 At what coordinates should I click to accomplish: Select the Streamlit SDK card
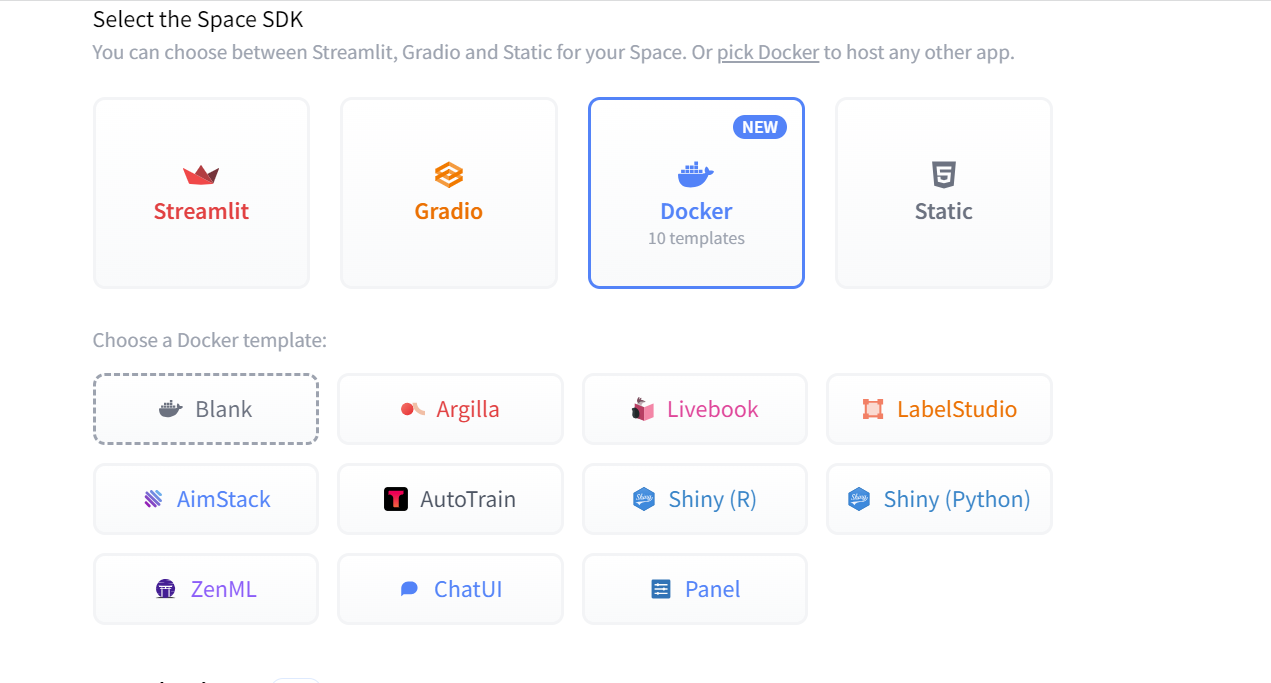pyautogui.click(x=201, y=193)
